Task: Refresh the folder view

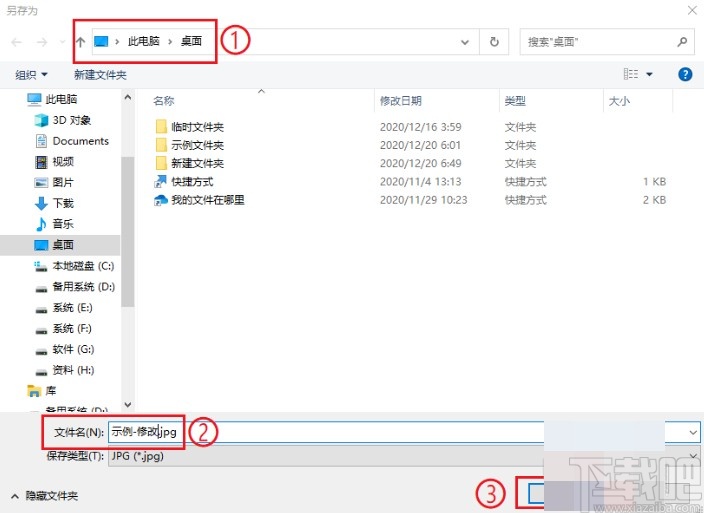Action: (494, 42)
